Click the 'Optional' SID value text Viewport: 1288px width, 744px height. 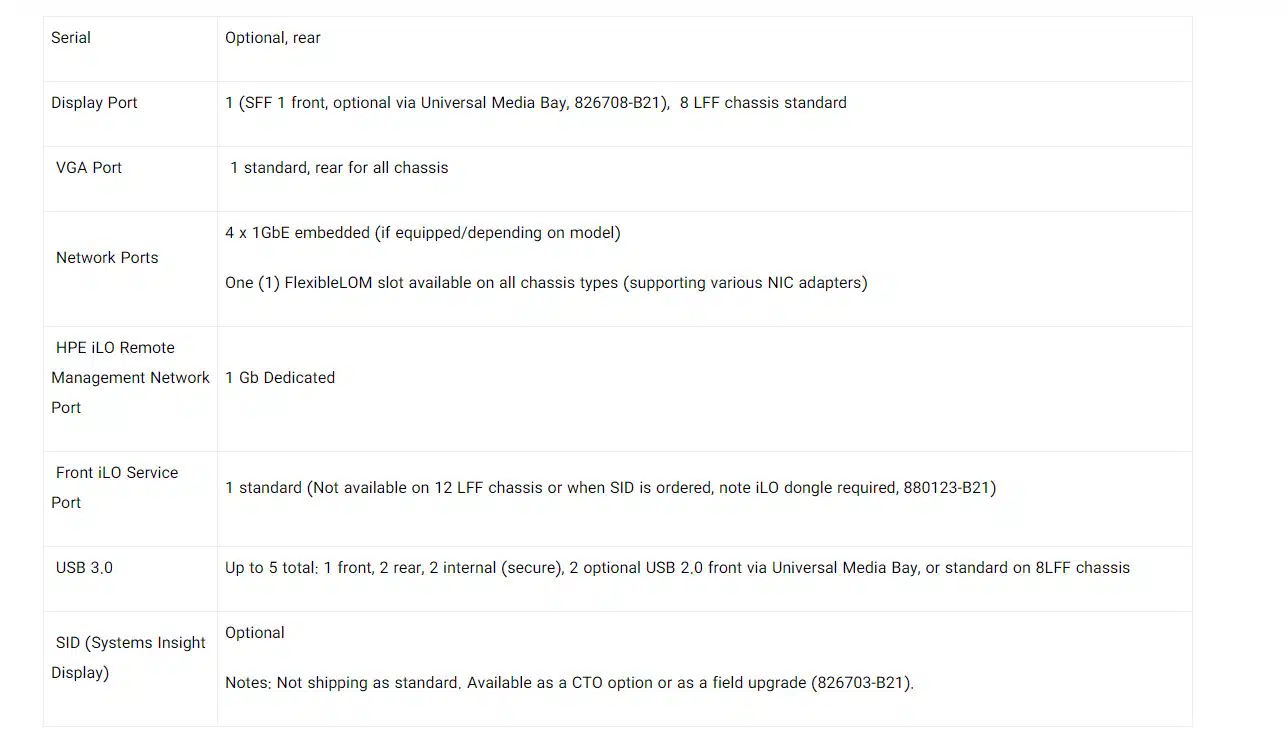[255, 633]
